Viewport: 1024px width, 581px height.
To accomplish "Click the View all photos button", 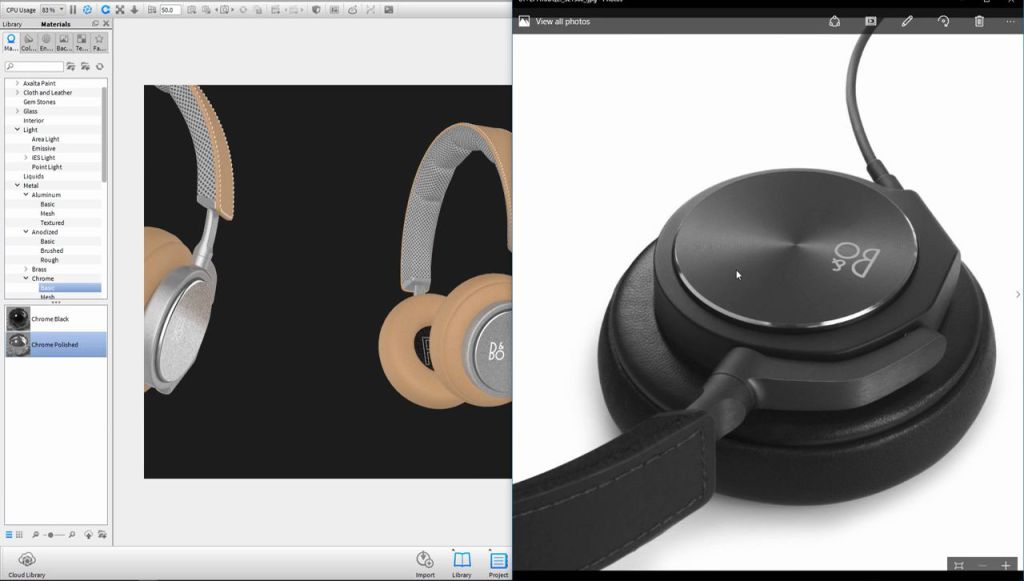I will pos(555,20).
